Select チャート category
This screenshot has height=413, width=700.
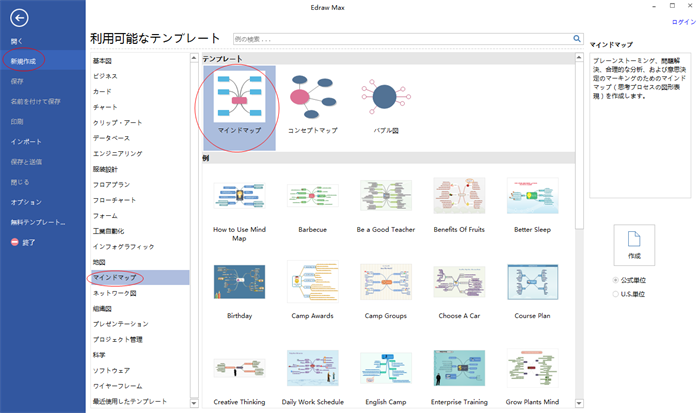(105, 107)
